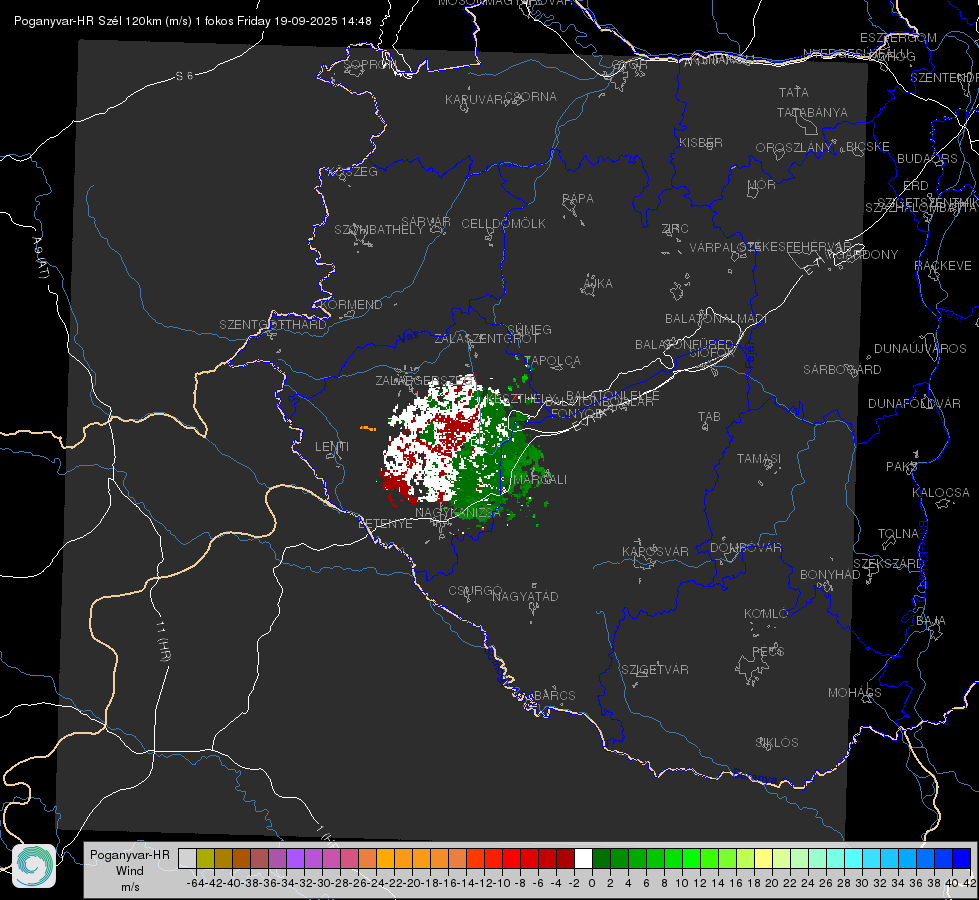Click the KAPUVÁR city label
The height and width of the screenshot is (900, 979).
(474, 100)
